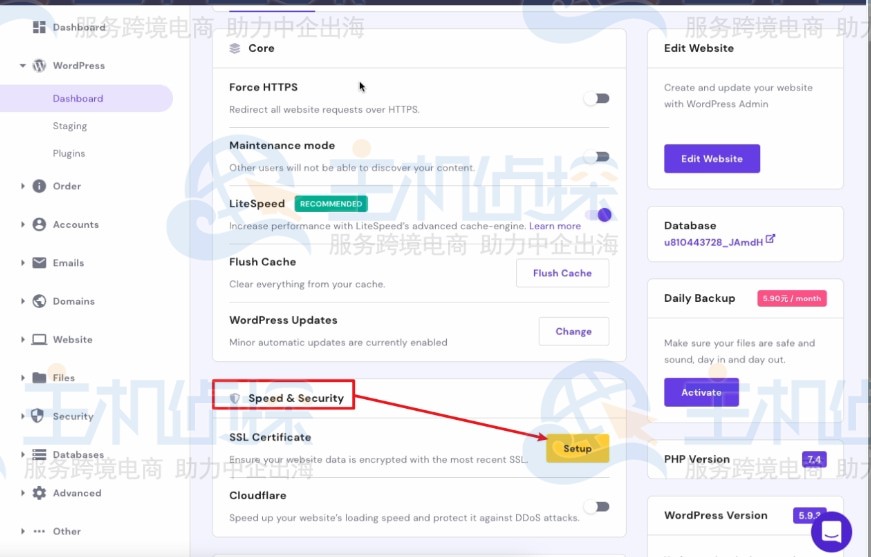This screenshot has width=871, height=557.
Task: Open the Staging submenu item
Action: coord(70,126)
